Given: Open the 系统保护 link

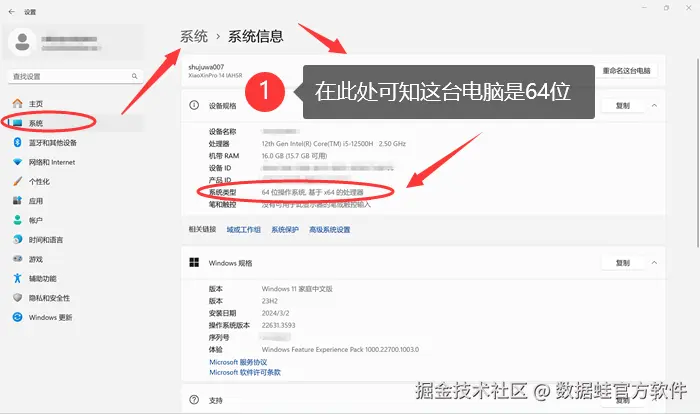Looking at the screenshot, I should (285, 230).
